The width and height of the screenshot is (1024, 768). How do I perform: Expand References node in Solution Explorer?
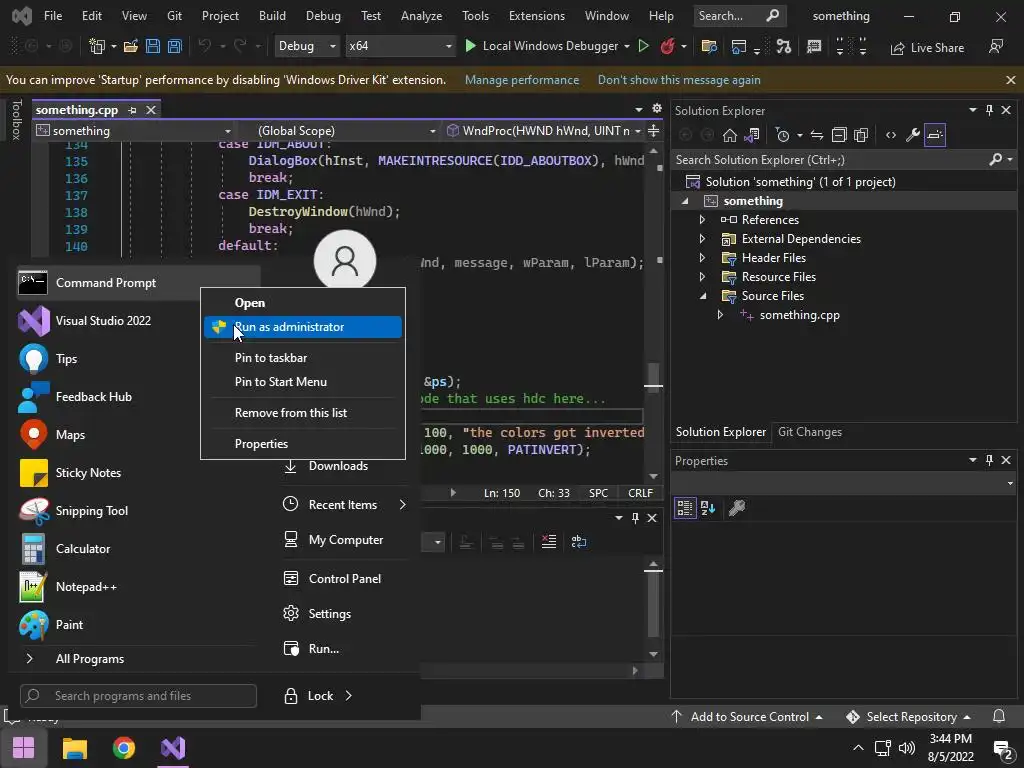pos(702,220)
